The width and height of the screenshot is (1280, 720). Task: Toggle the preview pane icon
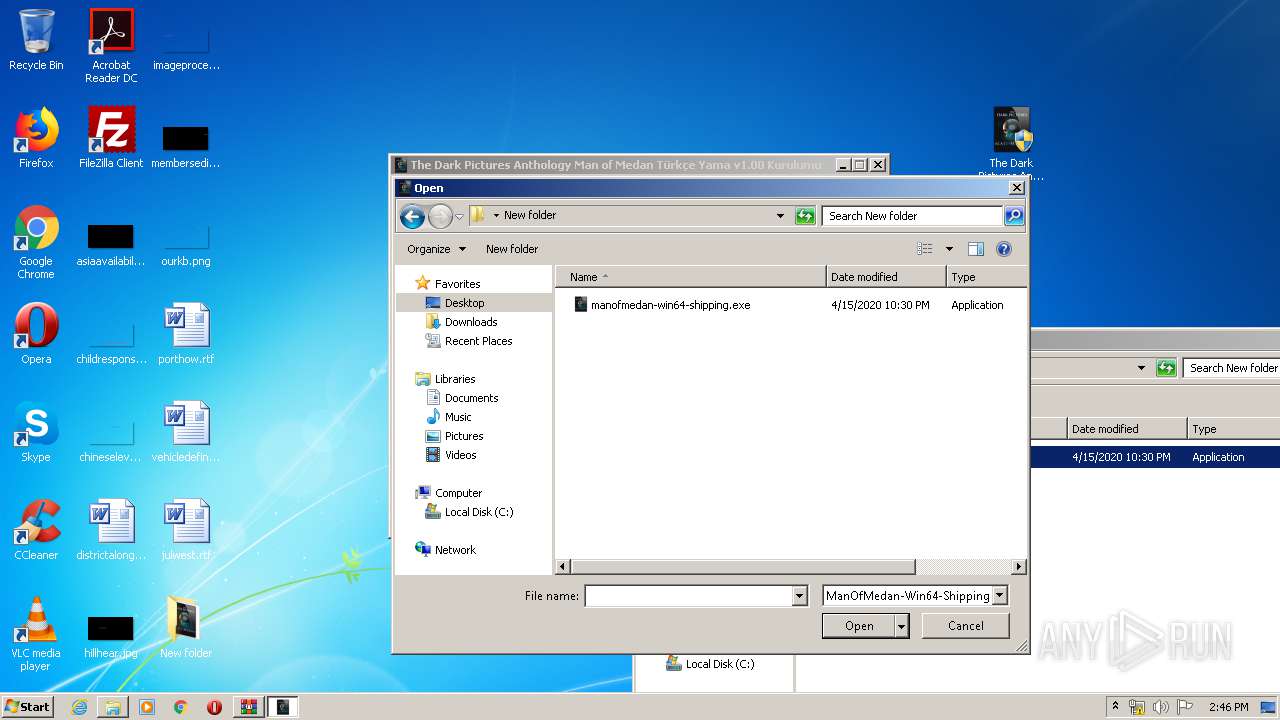point(976,249)
